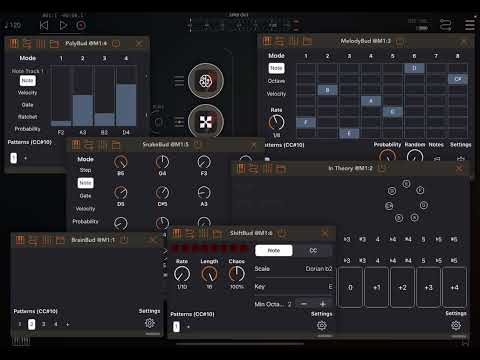The width and height of the screenshot is (480, 360).
Task: Select Velocity mode in PolyBud
Action: point(27,93)
